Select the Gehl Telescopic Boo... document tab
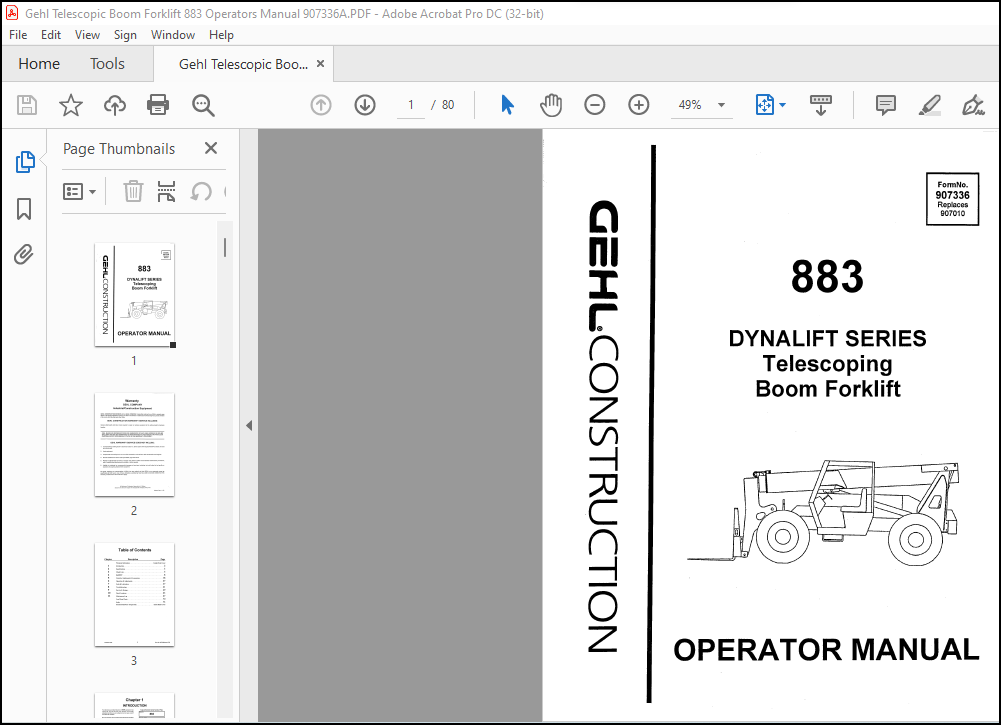Image resolution: width=1001 pixels, height=725 pixels. coord(243,64)
